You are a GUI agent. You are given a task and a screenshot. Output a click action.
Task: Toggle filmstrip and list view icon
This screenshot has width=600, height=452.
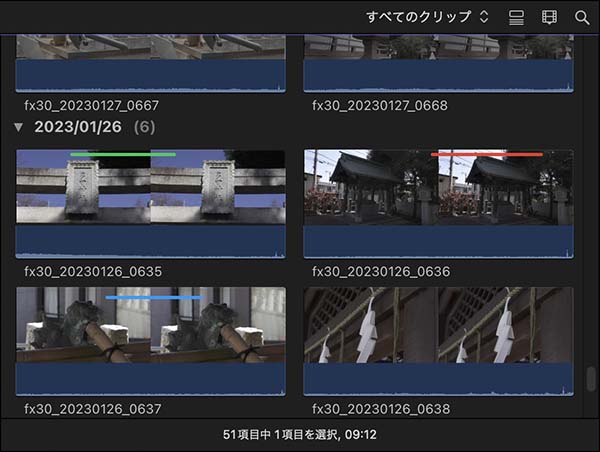pyautogui.click(x=516, y=17)
